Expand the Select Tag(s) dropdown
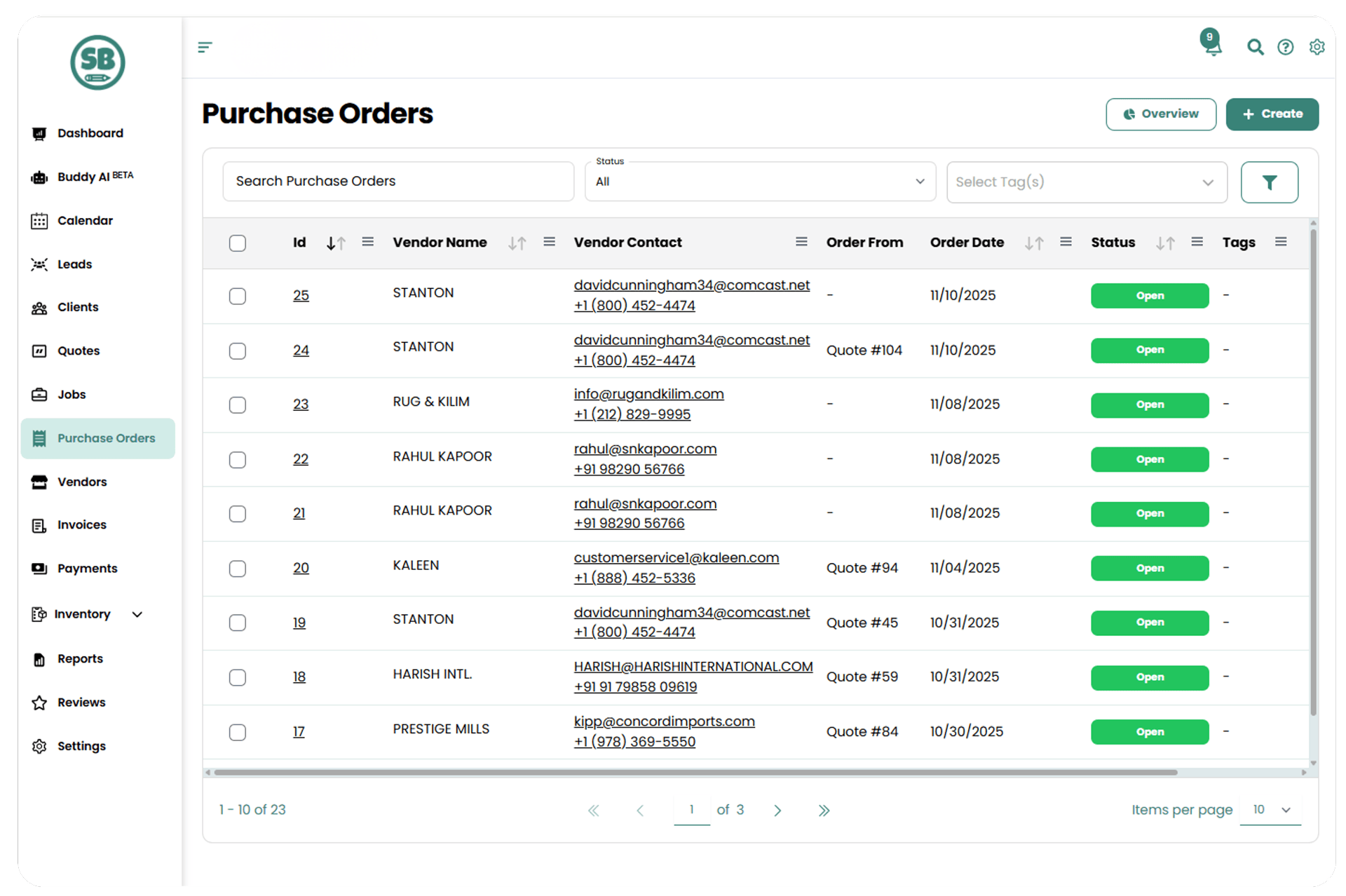 pyautogui.click(x=1086, y=182)
